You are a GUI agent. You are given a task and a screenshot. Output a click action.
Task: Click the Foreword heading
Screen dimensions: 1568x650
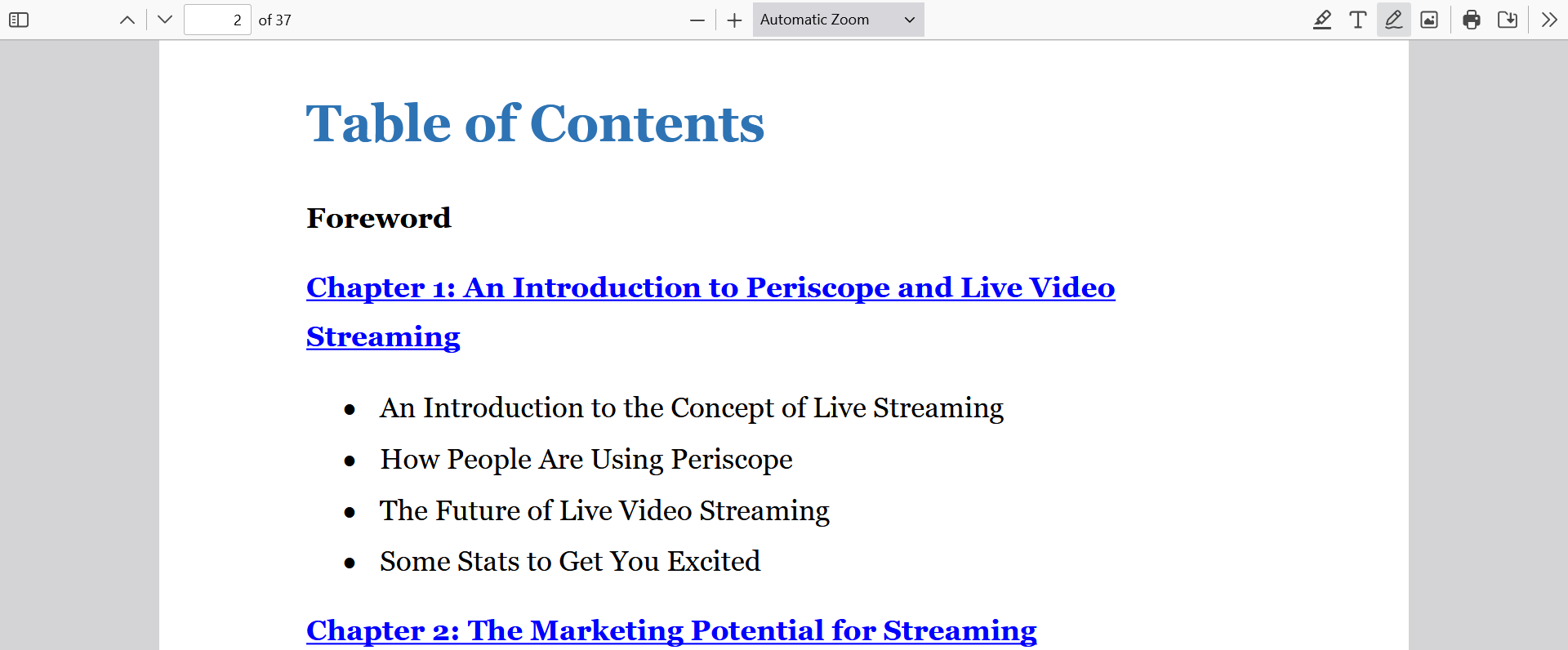coord(378,218)
